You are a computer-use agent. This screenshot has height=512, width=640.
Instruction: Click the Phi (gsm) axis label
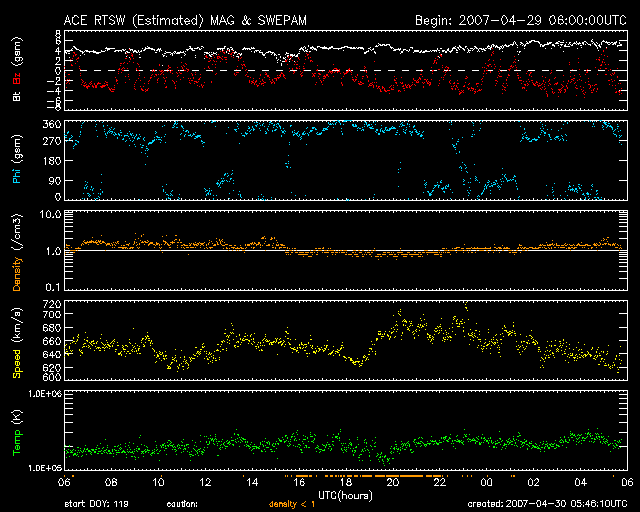click(17, 160)
